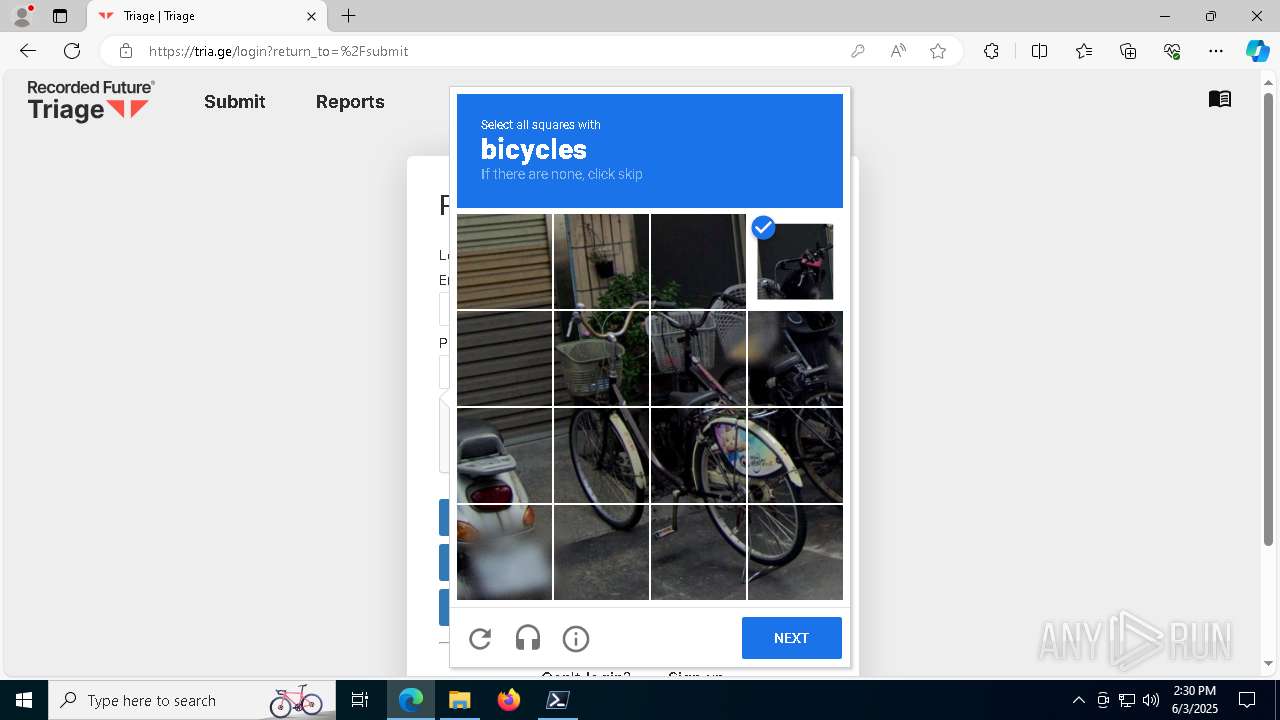Add page to favorites star icon
Viewport: 1280px width, 720px height.
[x=938, y=51]
